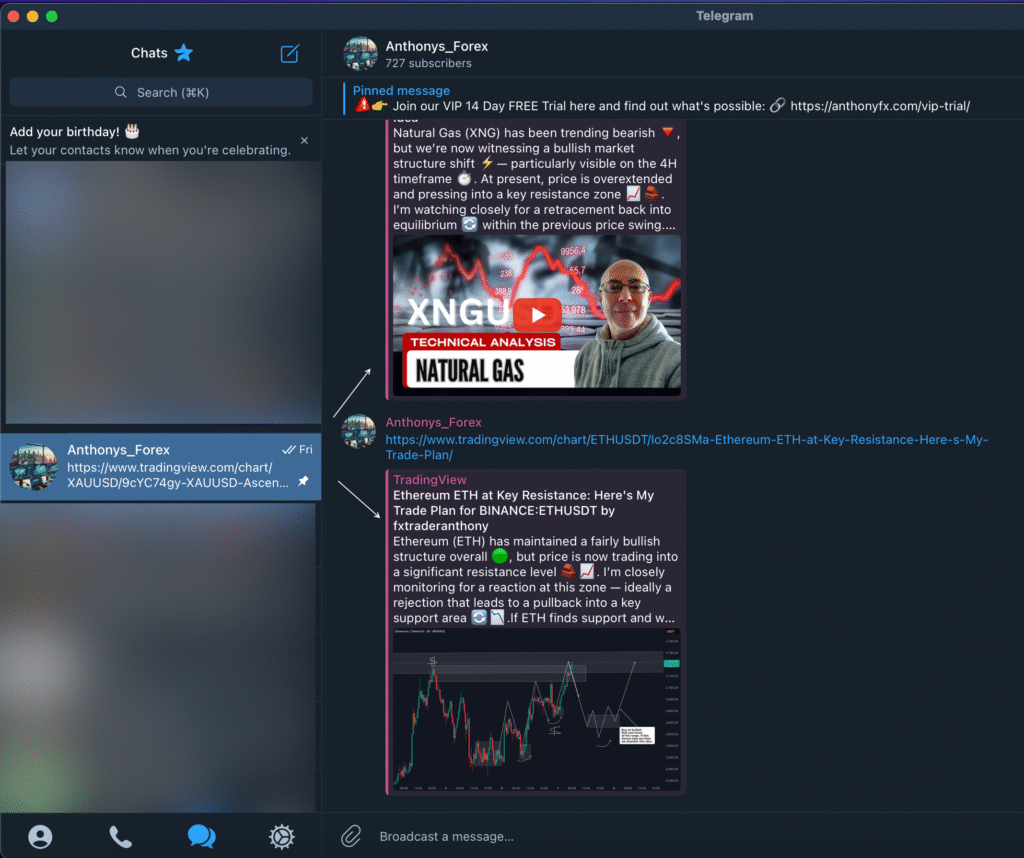The height and width of the screenshot is (858, 1024).
Task: Click the star icon beside Chats
Action: (x=184, y=53)
